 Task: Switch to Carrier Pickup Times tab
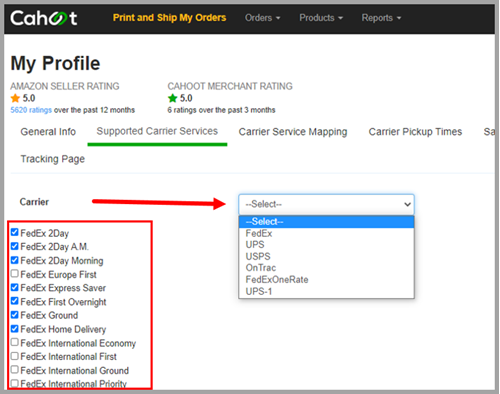tap(415, 132)
